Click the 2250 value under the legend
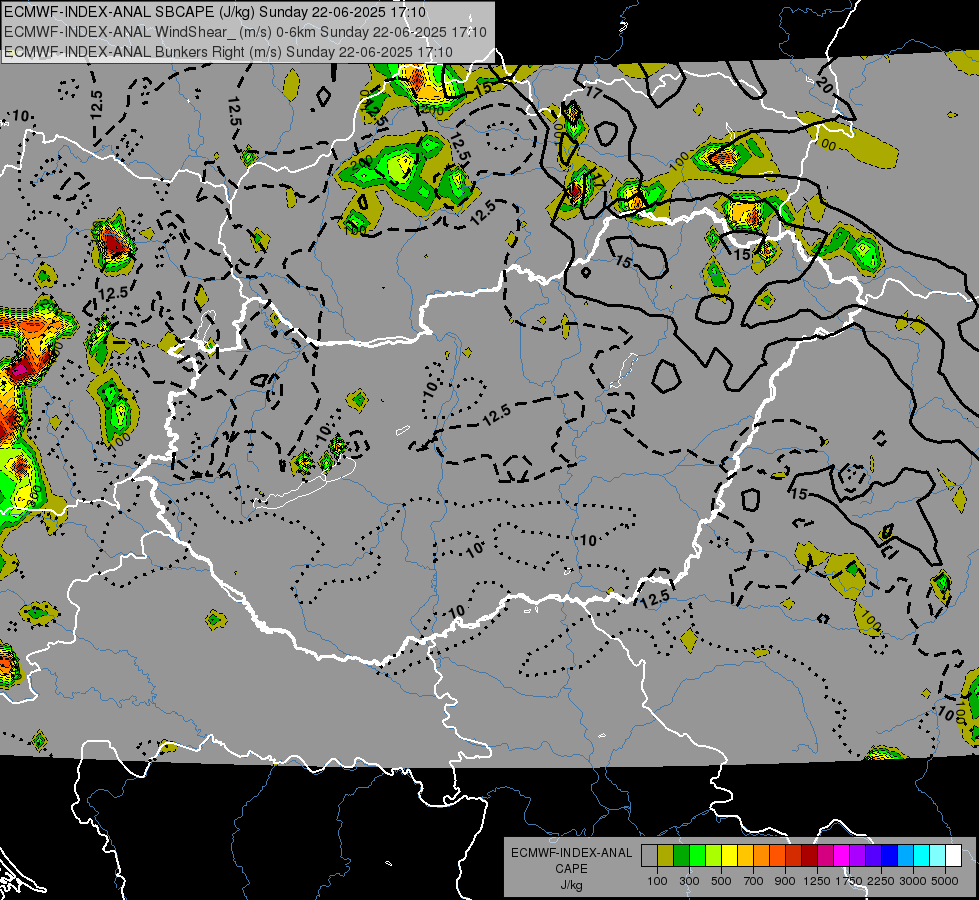979x900 pixels. pyautogui.click(x=881, y=881)
